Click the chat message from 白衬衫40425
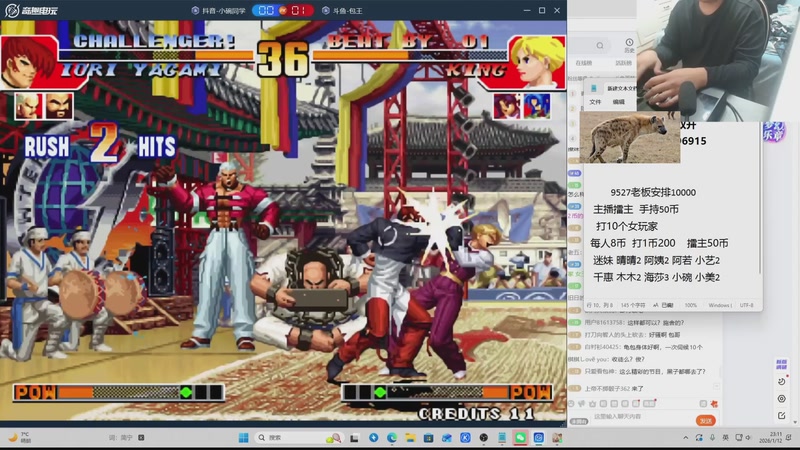The height and width of the screenshot is (450, 800). (x=643, y=347)
